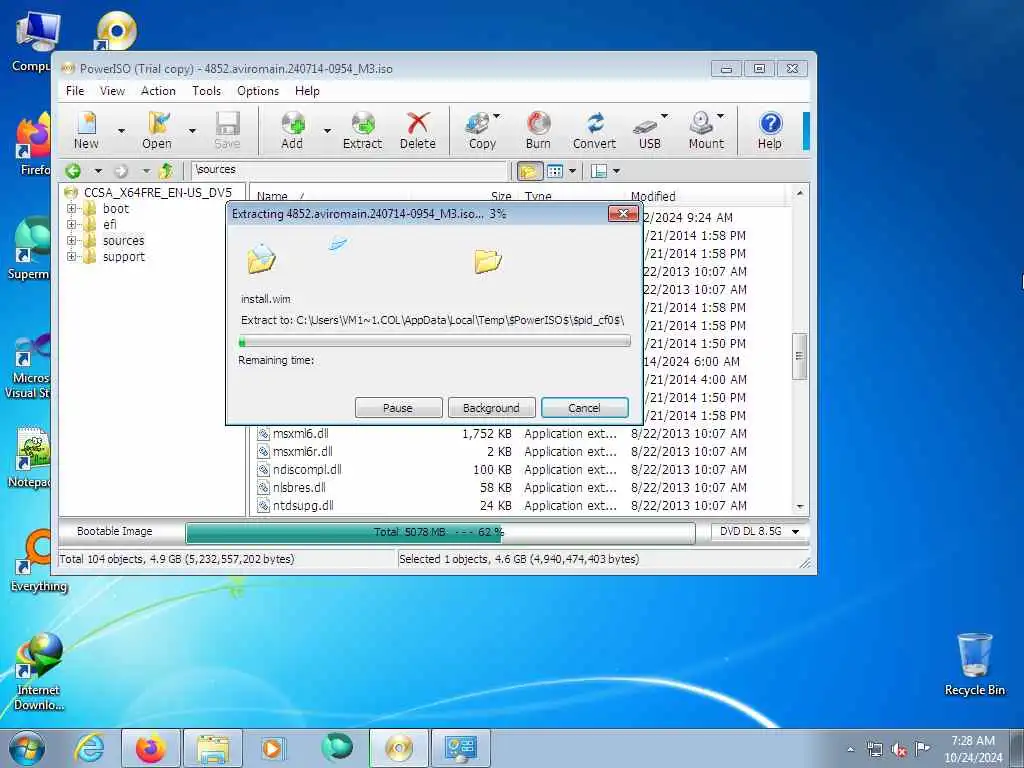Screen dimensions: 1024x768
Task: Click the Total 5078 MB capacity bar
Action: (x=440, y=533)
